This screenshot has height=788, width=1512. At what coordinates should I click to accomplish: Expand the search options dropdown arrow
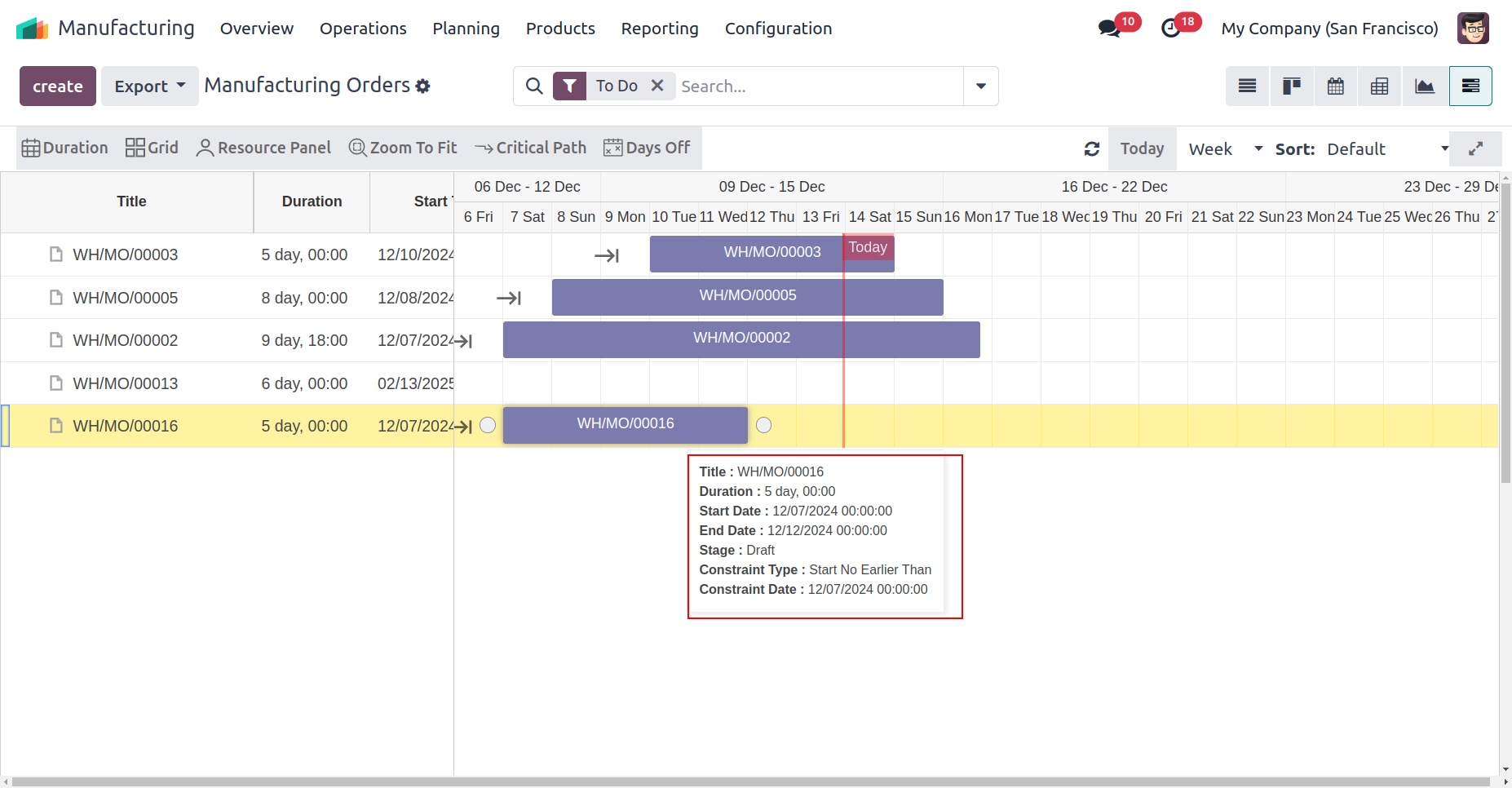click(980, 86)
